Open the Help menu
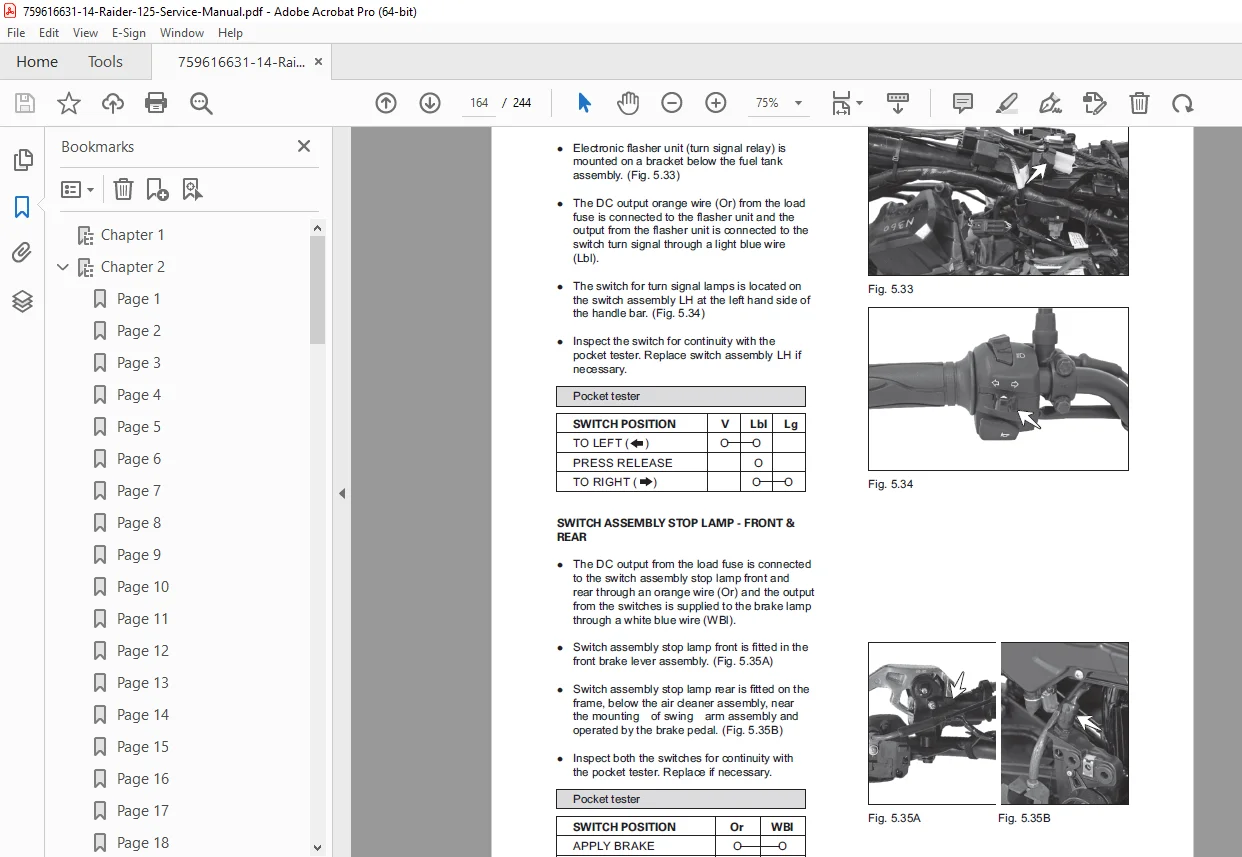The width and height of the screenshot is (1242, 857). point(230,33)
